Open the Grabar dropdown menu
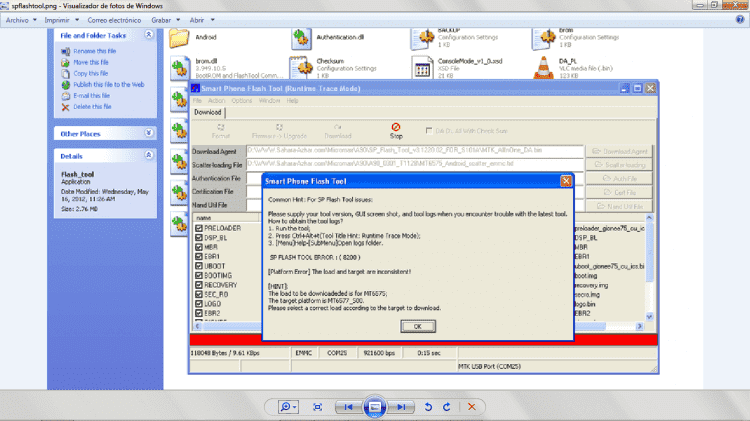The width and height of the screenshot is (750, 421). (165, 20)
